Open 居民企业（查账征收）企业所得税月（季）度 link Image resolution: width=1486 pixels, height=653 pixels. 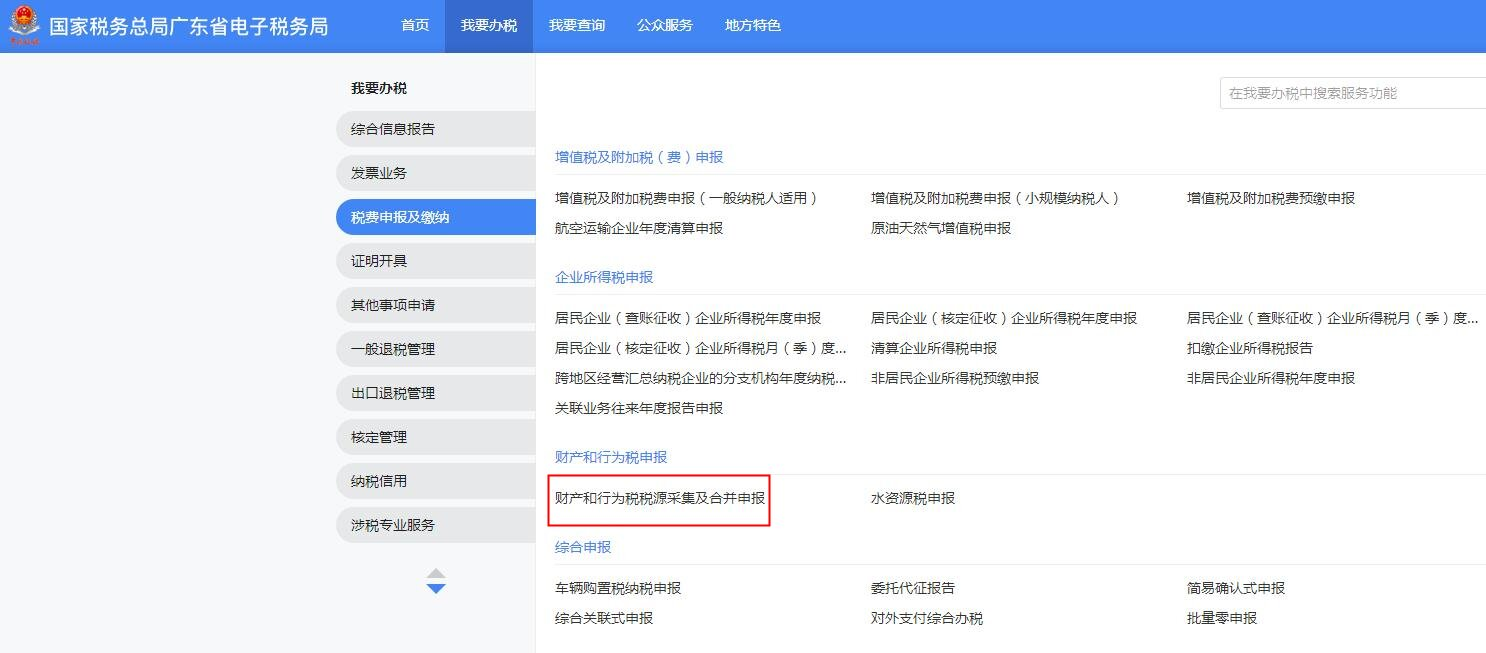1333,318
